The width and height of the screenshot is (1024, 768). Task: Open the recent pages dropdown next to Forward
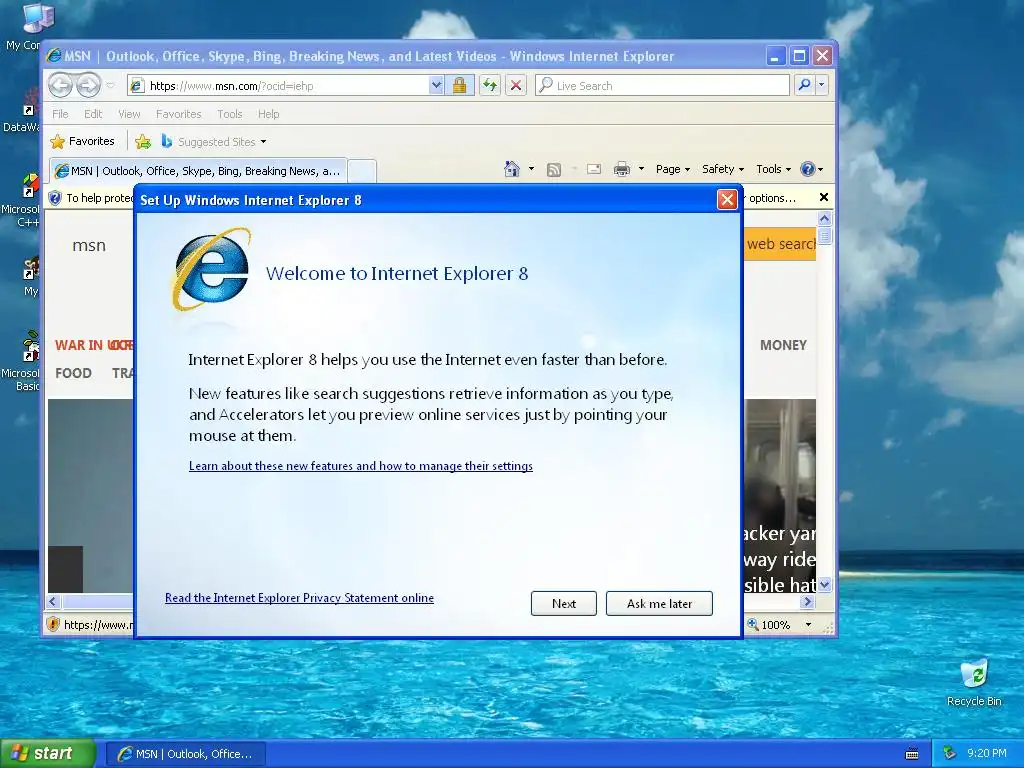pyautogui.click(x=110, y=86)
